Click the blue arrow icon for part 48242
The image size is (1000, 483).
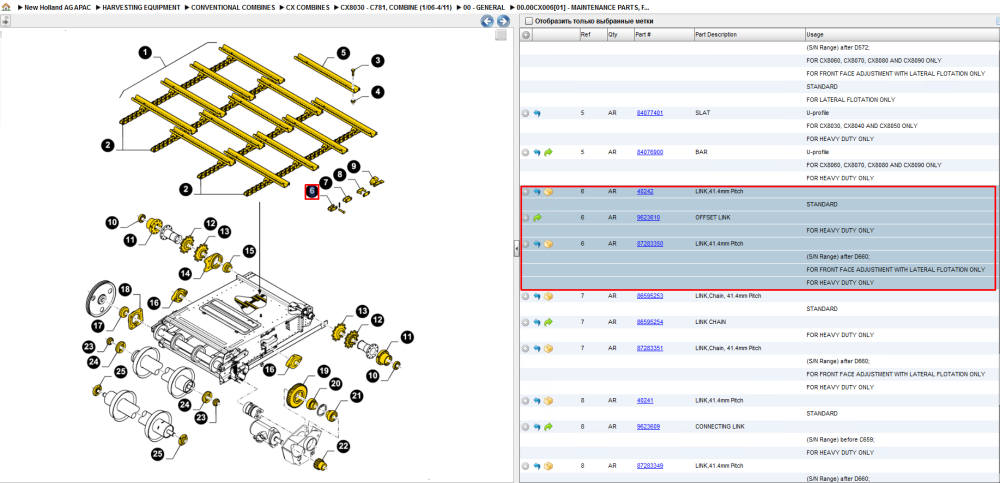point(537,191)
